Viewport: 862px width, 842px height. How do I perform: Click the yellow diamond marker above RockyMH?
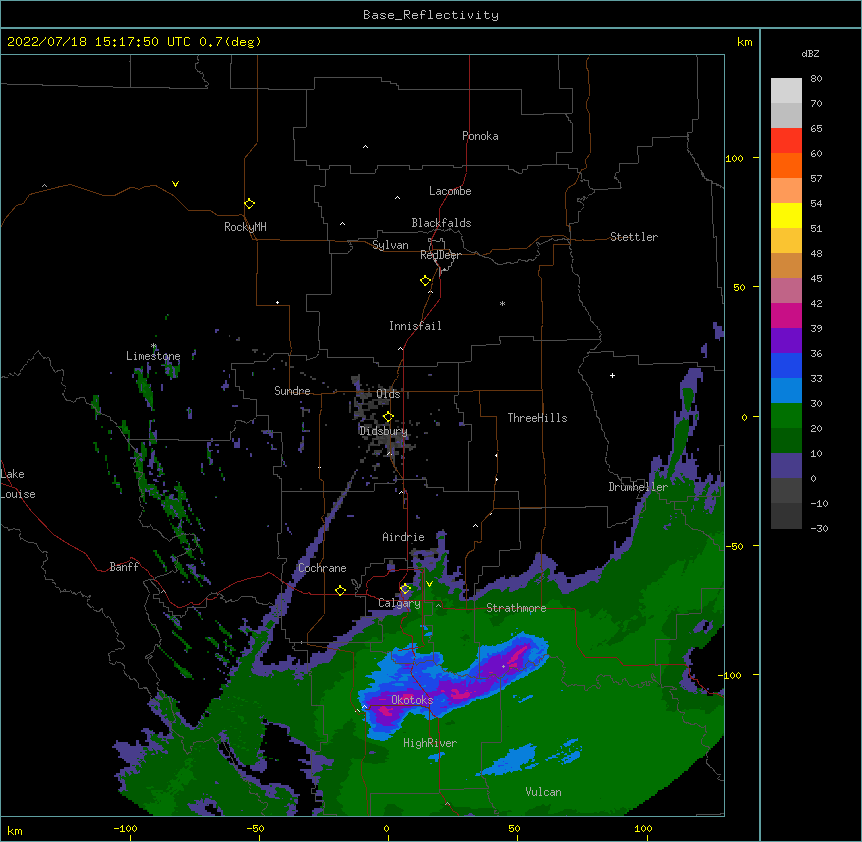coord(250,203)
